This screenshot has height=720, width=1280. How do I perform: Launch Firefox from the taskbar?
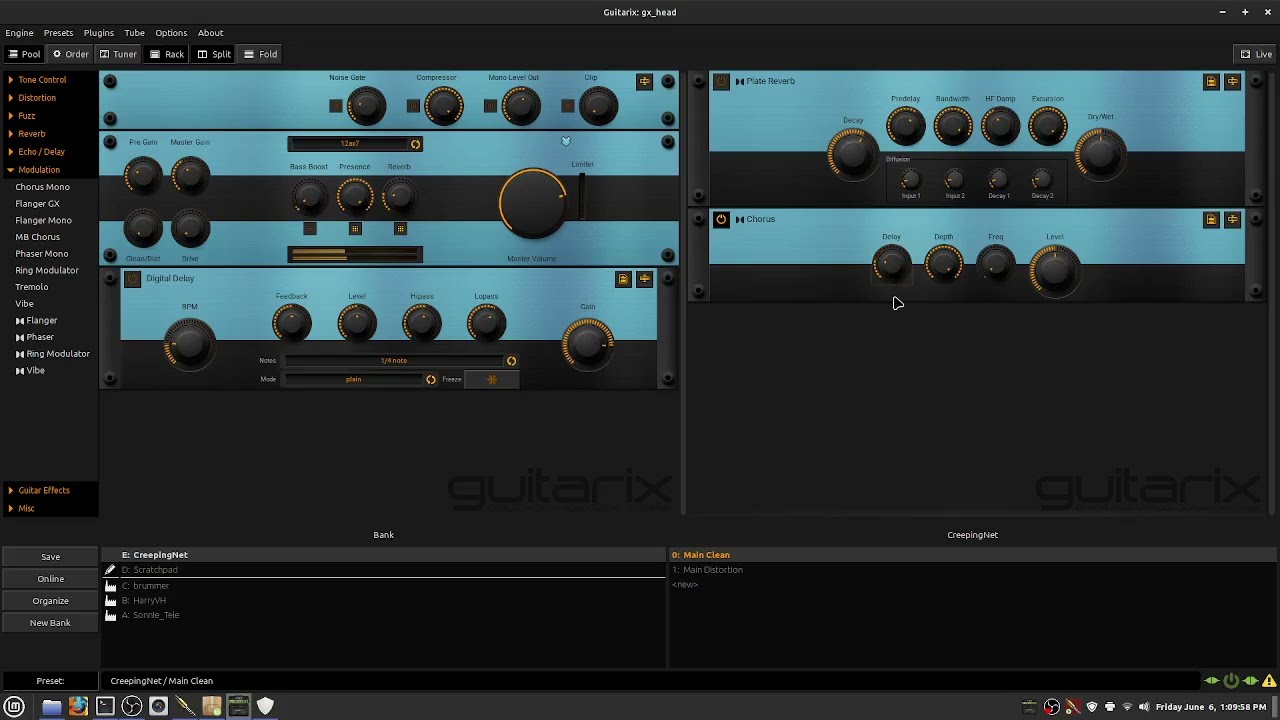[x=78, y=707]
